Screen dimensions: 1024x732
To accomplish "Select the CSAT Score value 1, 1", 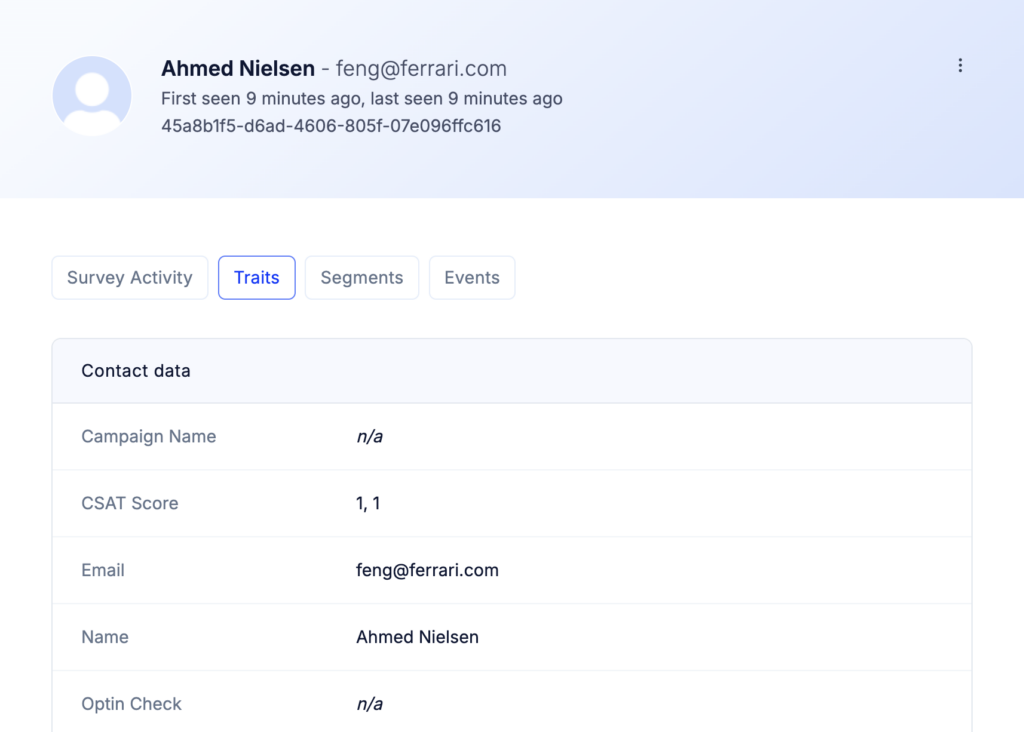I will pyautogui.click(x=368, y=503).
